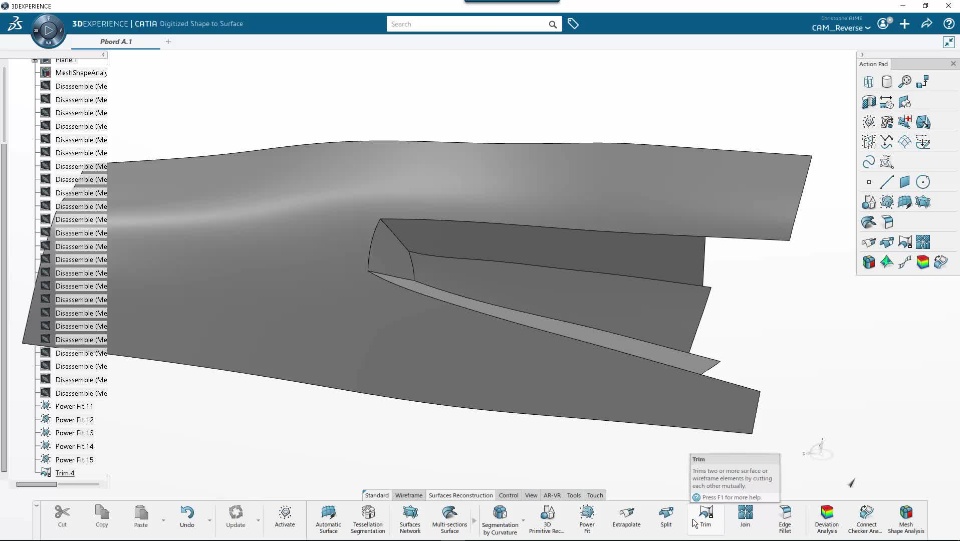The height and width of the screenshot is (541, 960).
Task: Add a new tab with the plus button
Action: (x=168, y=42)
